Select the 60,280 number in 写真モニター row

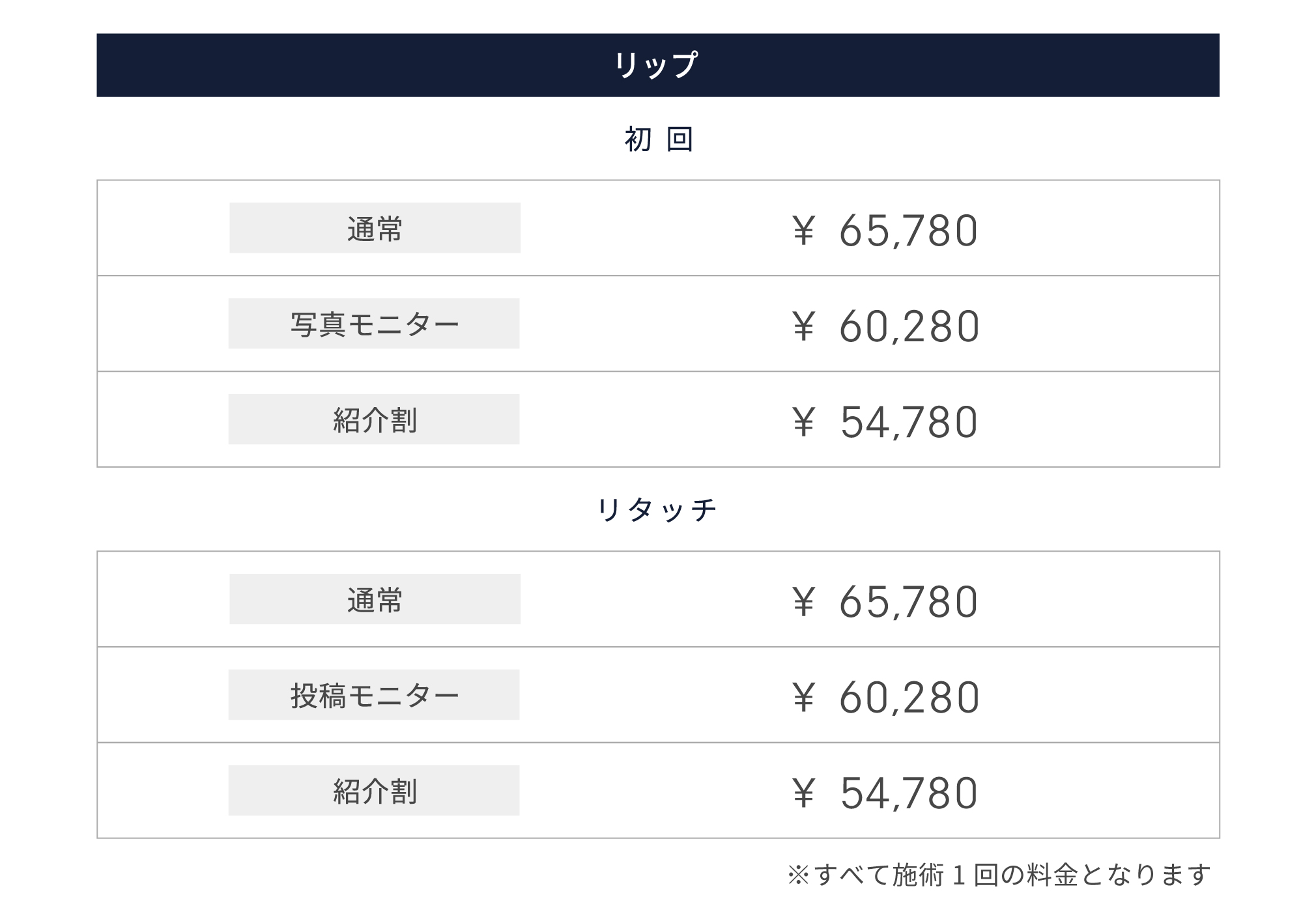[909, 327]
